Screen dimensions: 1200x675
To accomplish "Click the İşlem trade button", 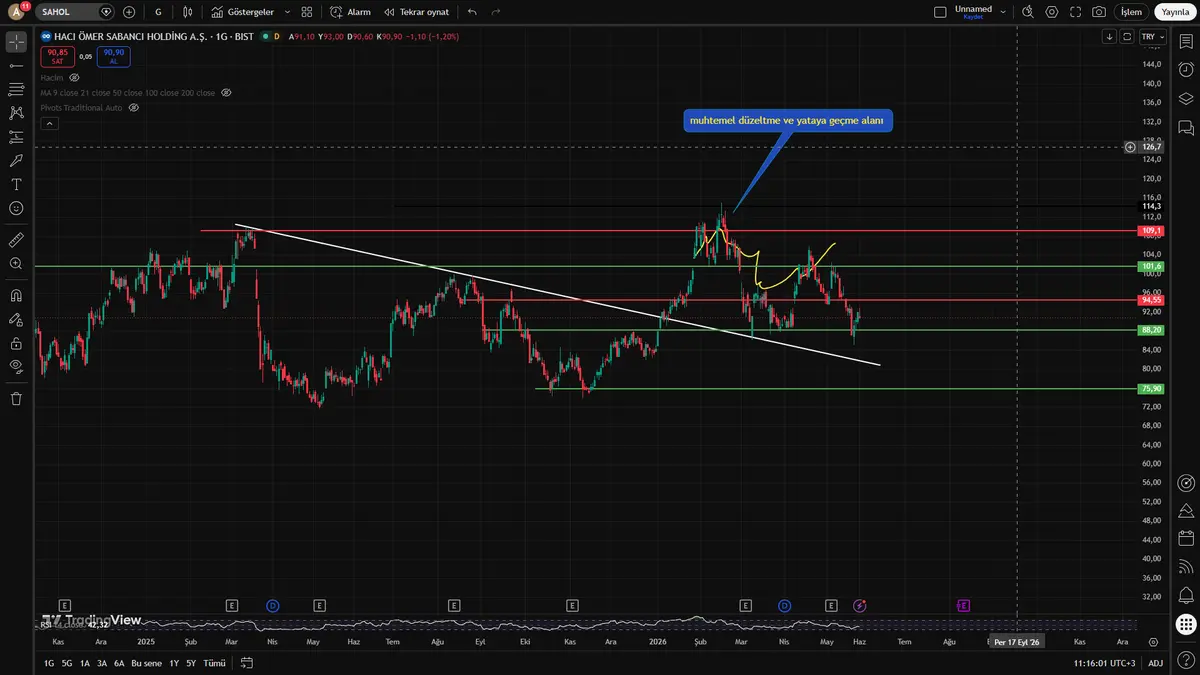I will click(1130, 12).
